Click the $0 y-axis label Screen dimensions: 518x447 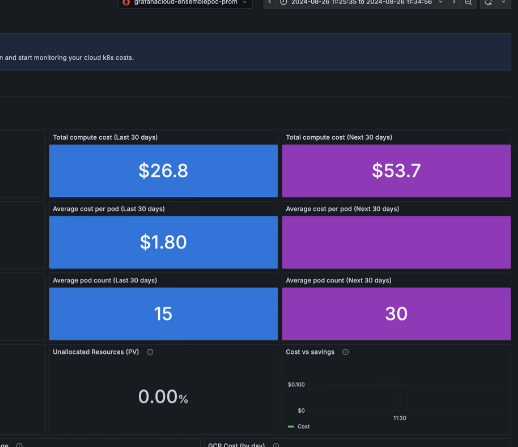[301, 411]
